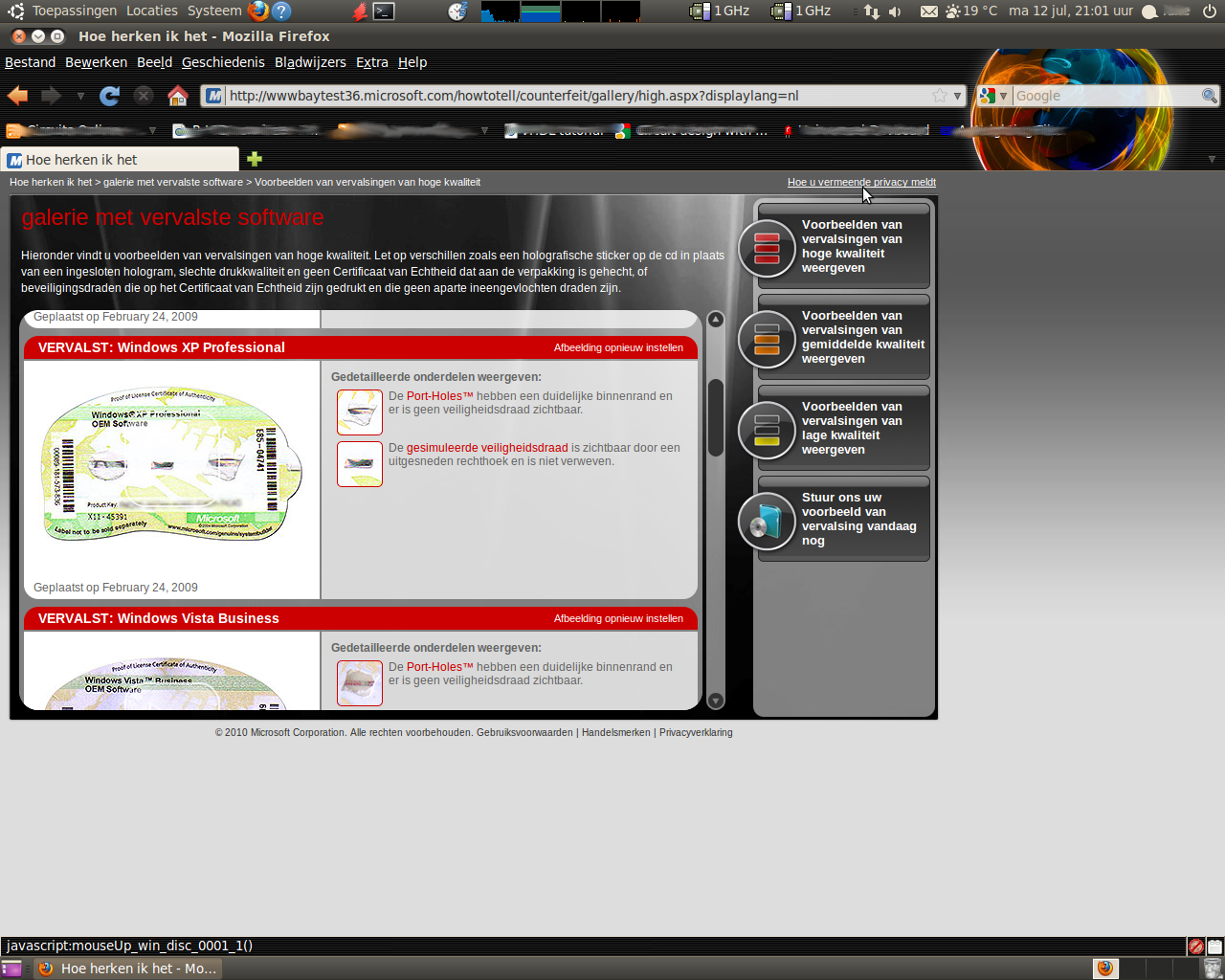Open a new tab with the plus icon

(x=254, y=159)
